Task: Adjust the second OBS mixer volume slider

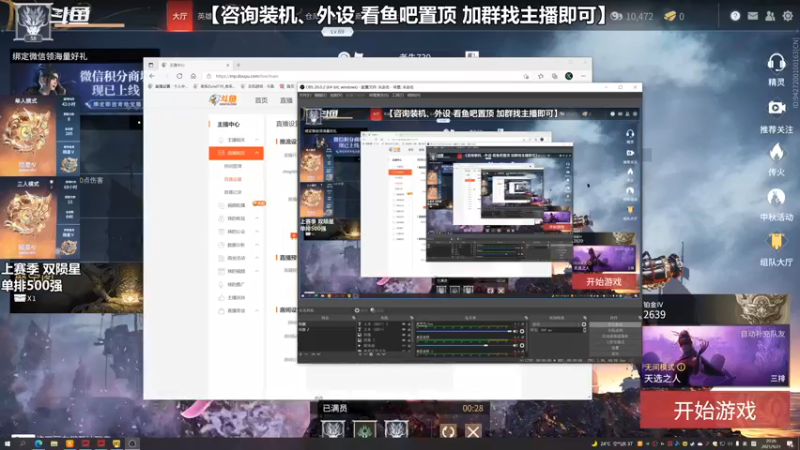Action: 465,345
